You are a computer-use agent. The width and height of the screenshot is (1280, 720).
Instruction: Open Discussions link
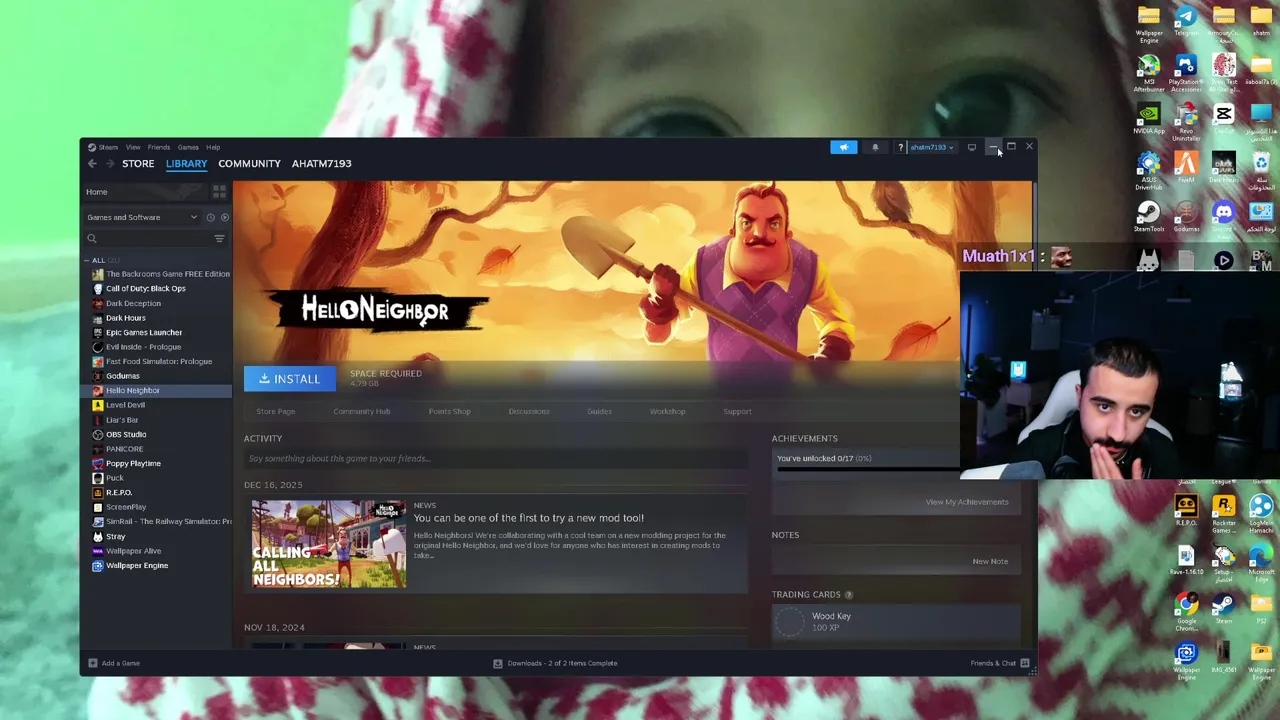(529, 411)
